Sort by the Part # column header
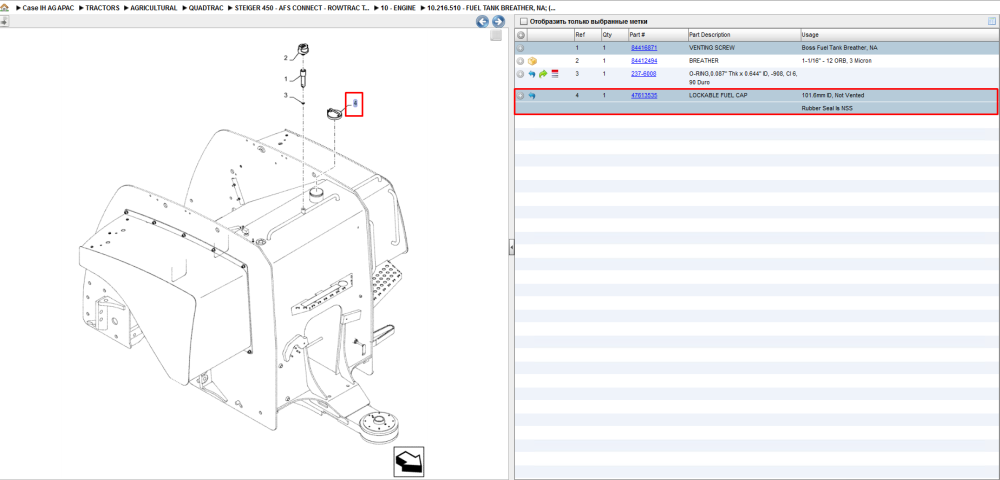 click(657, 34)
